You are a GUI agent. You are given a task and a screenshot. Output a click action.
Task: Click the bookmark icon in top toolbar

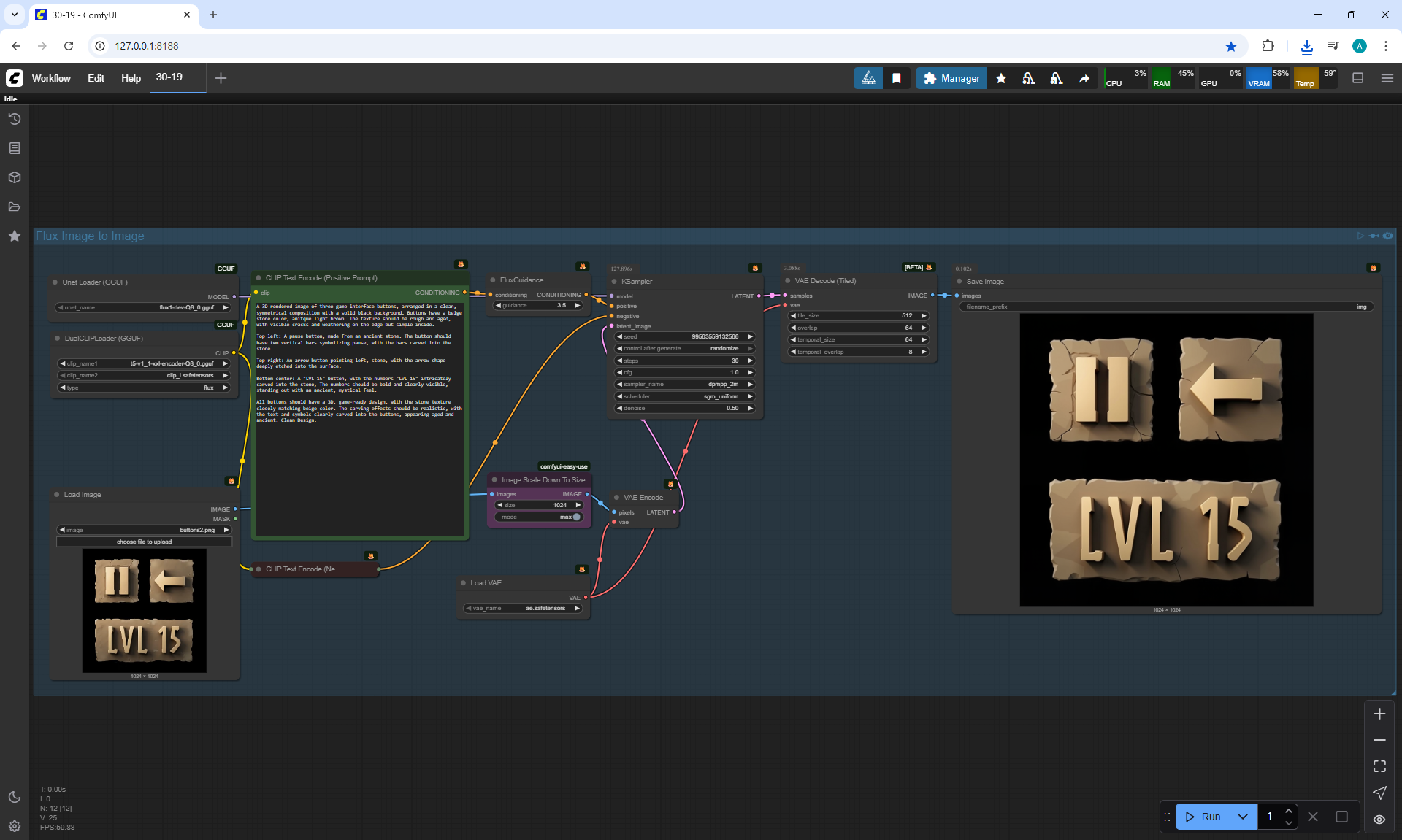[897, 78]
